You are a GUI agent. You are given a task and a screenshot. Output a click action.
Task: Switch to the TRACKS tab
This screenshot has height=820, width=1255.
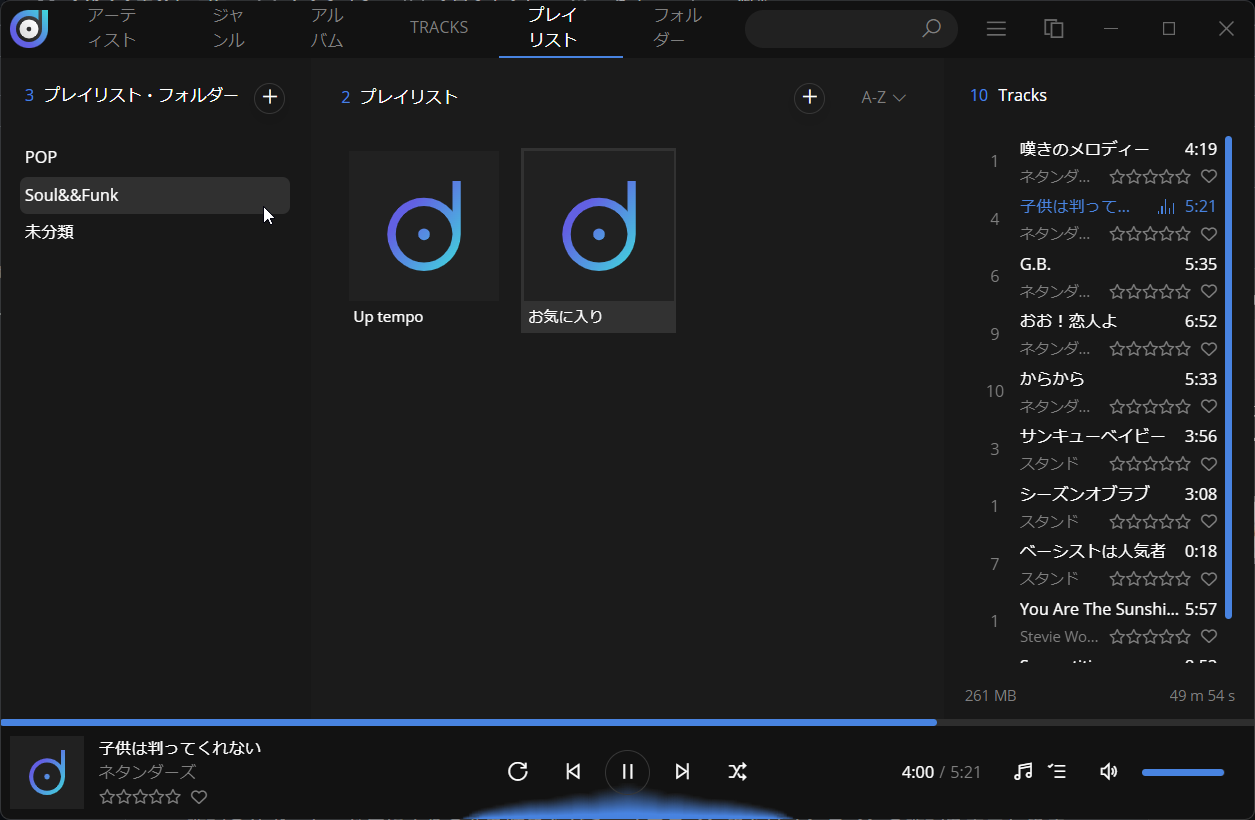(439, 27)
